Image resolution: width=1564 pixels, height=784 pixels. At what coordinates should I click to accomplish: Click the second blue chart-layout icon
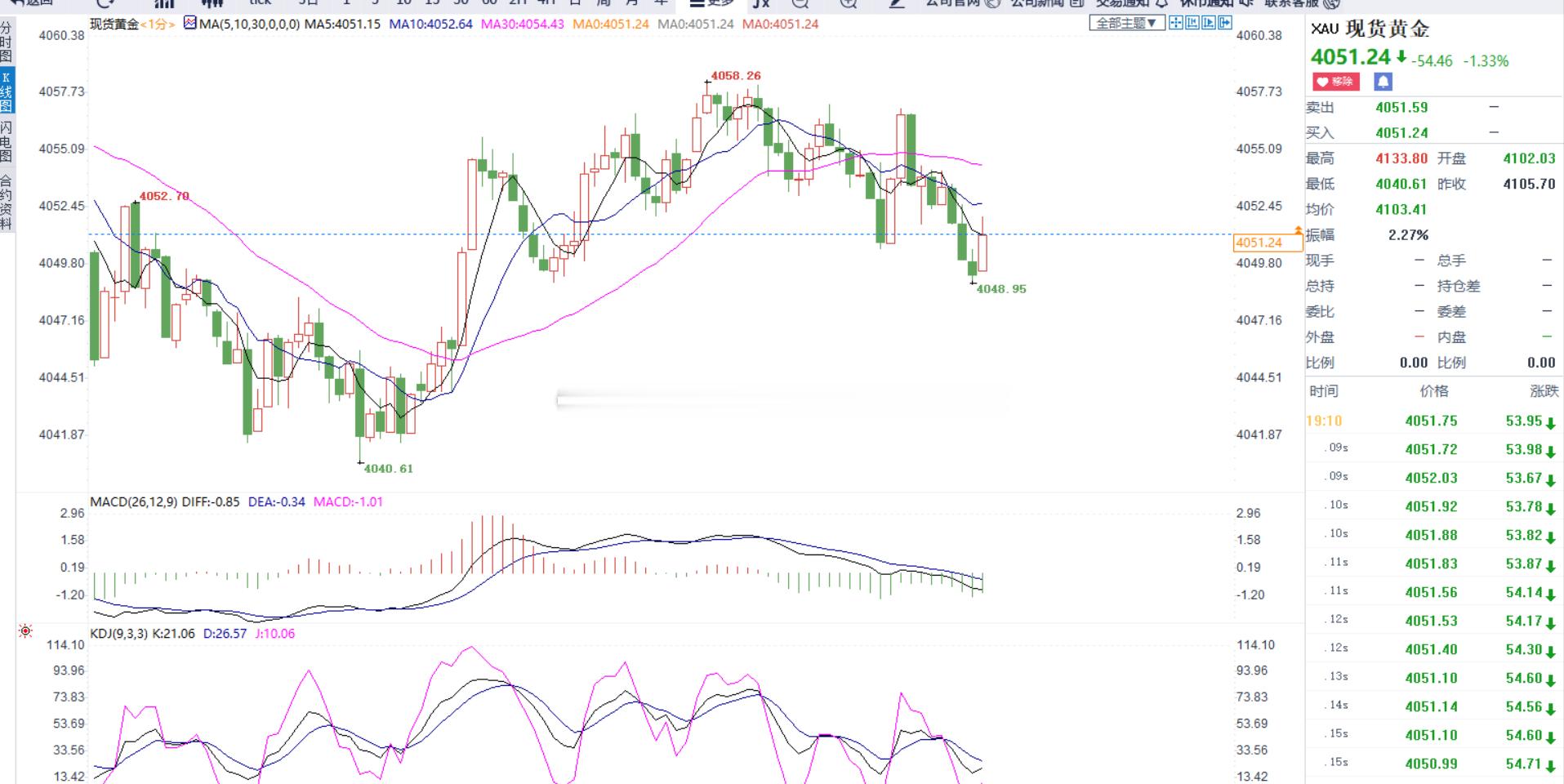coord(1192,23)
